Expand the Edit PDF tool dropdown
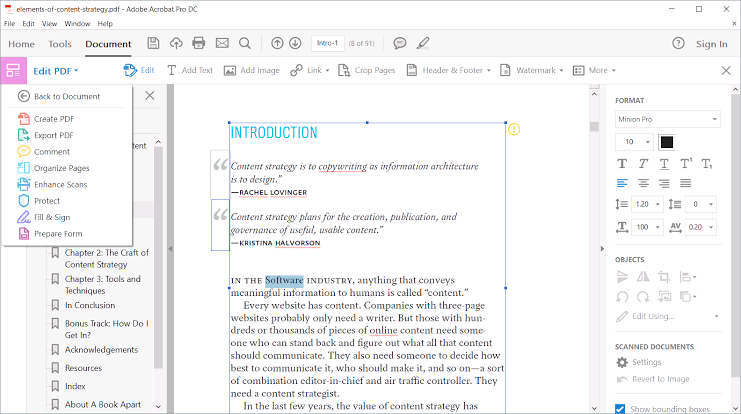 coord(56,71)
